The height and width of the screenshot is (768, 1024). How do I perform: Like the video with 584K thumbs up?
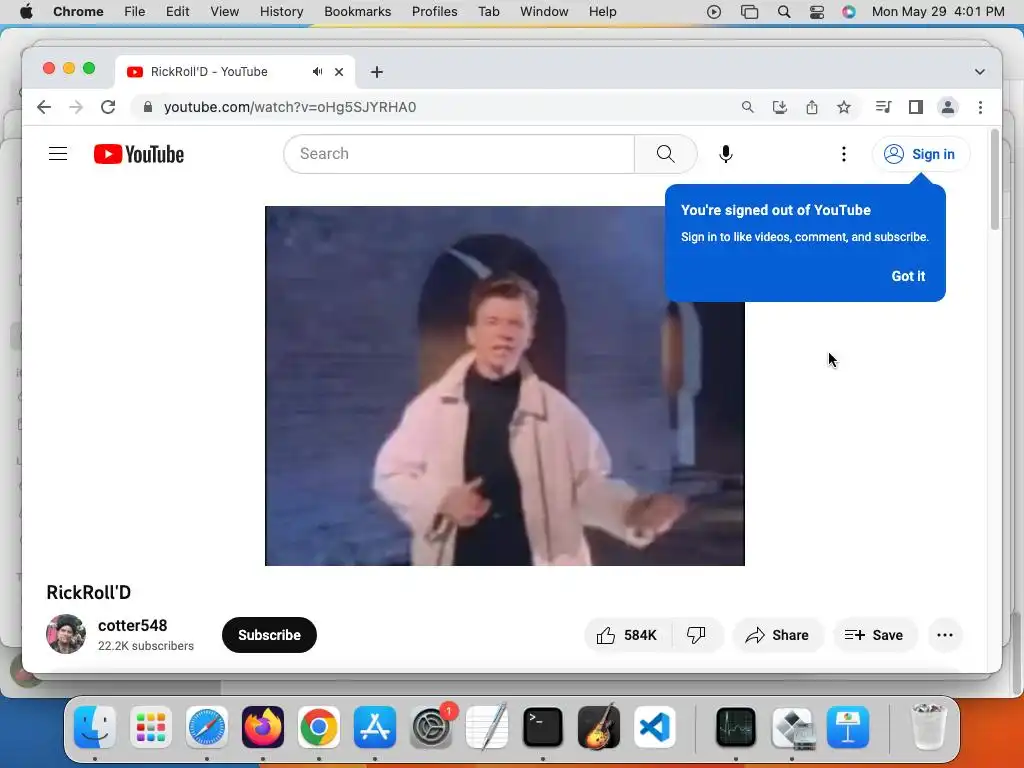pyautogui.click(x=627, y=635)
